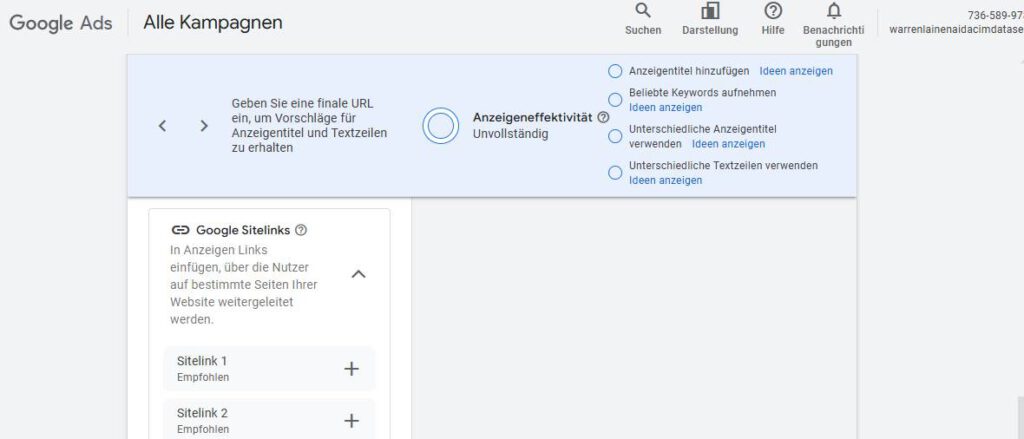Screen dimensions: 1024x439
Task: Click the Alle Kampagnen heading
Action: point(213,23)
